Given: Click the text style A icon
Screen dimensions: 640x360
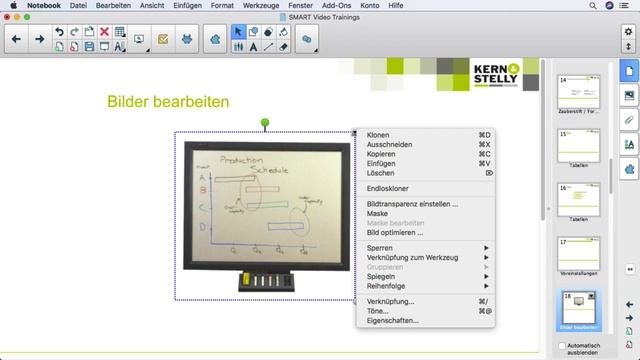Looking at the screenshot, I should [x=119, y=47].
